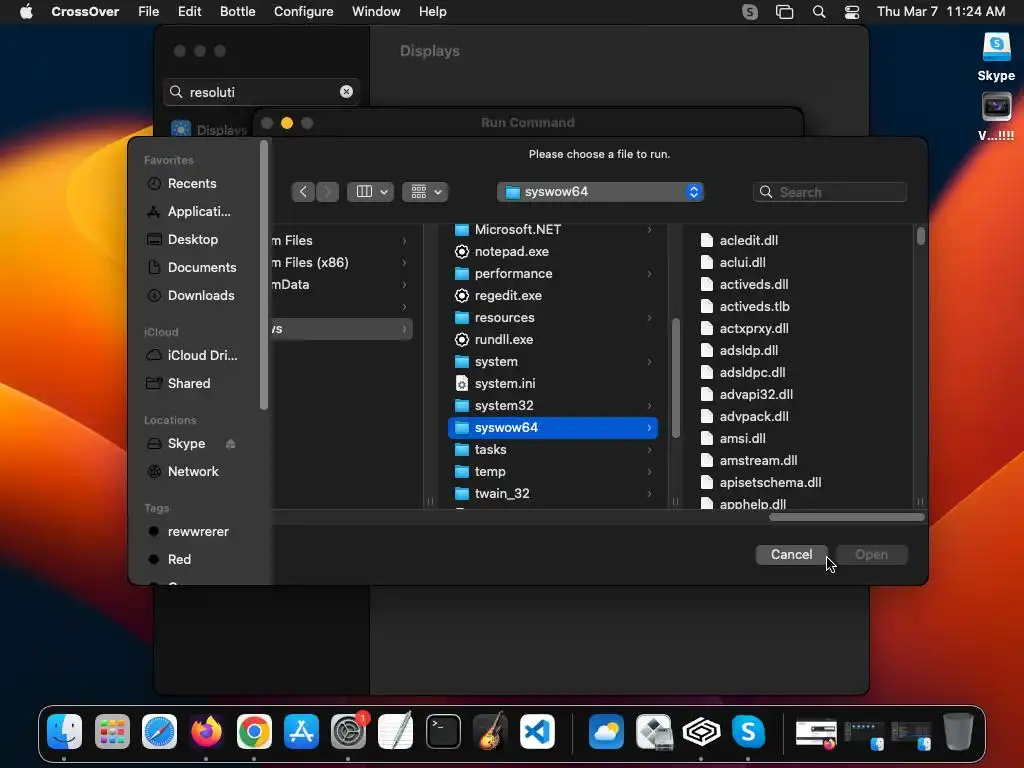1024x768 pixels.
Task: Open the Configure menu
Action: [x=304, y=12]
